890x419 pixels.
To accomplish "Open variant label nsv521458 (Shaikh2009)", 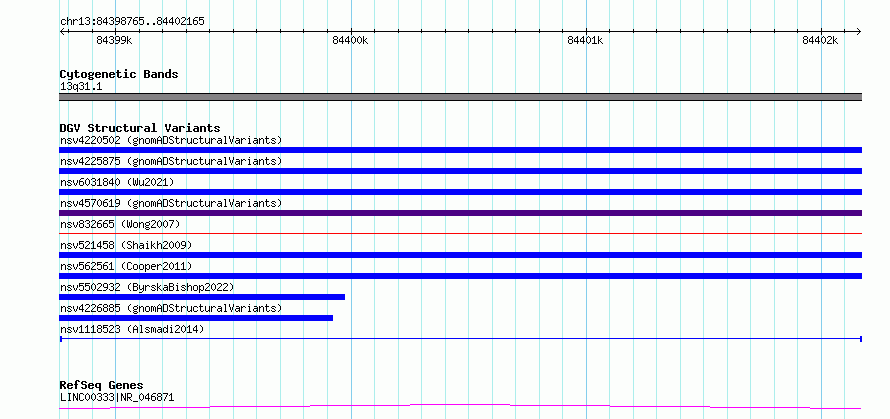I will coord(126,245).
